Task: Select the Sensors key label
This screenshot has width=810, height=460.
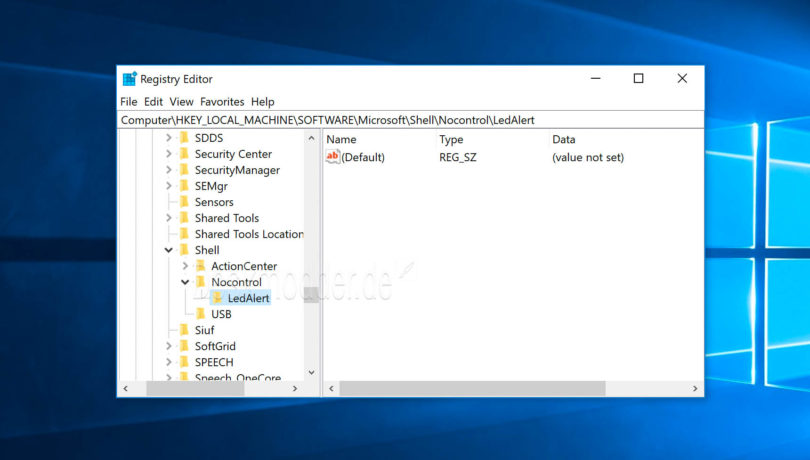Action: click(x=214, y=202)
